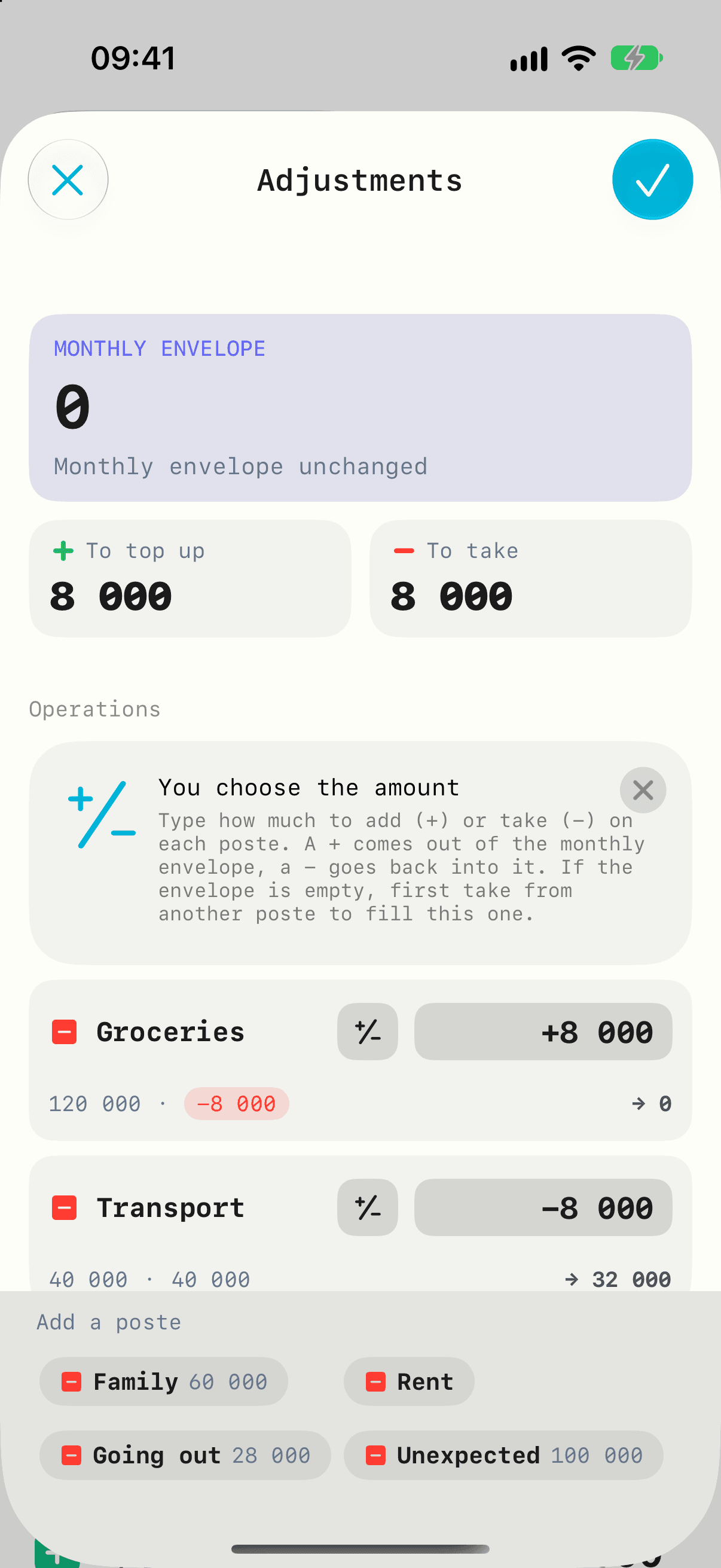721x1568 pixels.
Task: Open the 'To take' 8 000 card
Action: click(x=530, y=578)
